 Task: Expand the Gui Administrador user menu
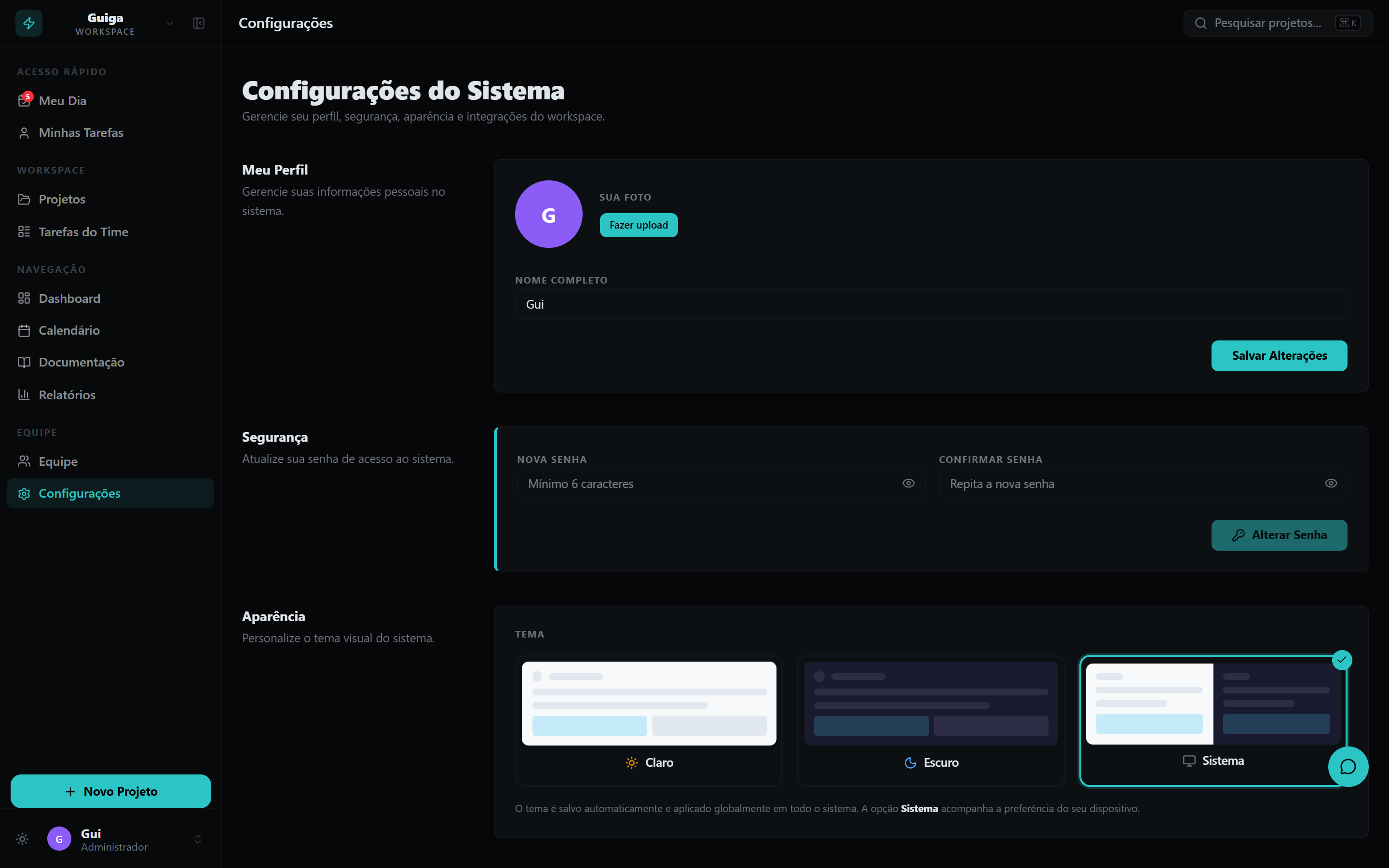click(197, 839)
